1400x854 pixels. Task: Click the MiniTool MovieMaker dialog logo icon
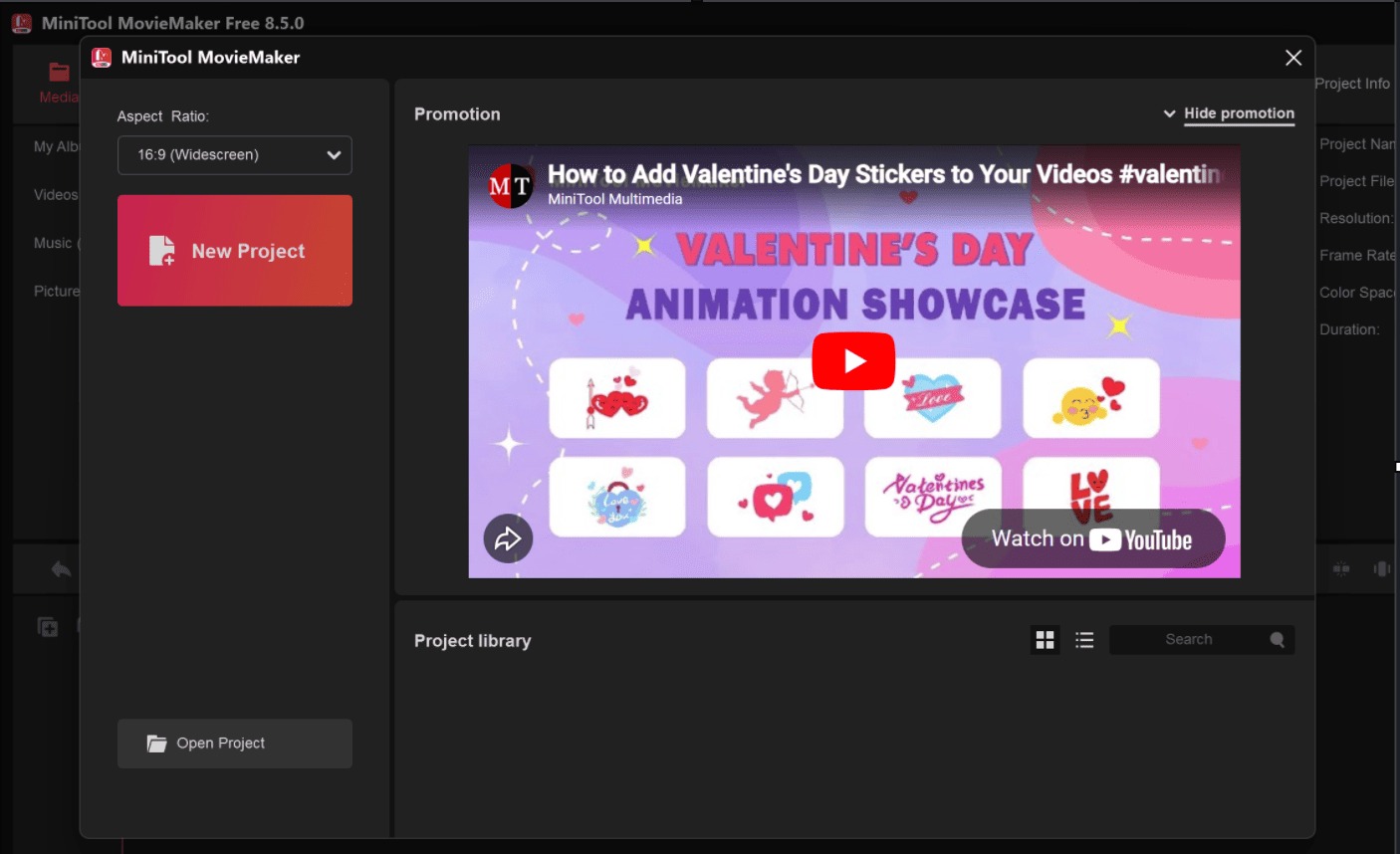[102, 58]
